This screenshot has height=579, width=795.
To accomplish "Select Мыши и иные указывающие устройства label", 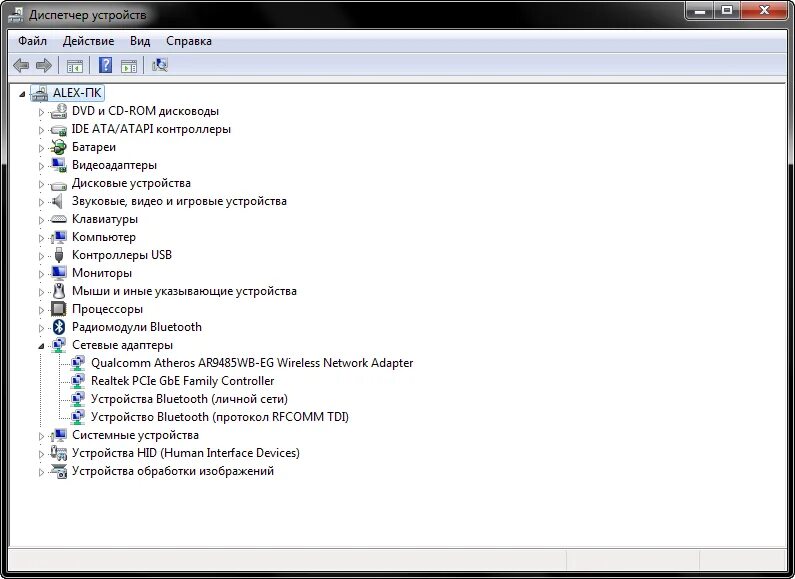I will click(x=184, y=291).
